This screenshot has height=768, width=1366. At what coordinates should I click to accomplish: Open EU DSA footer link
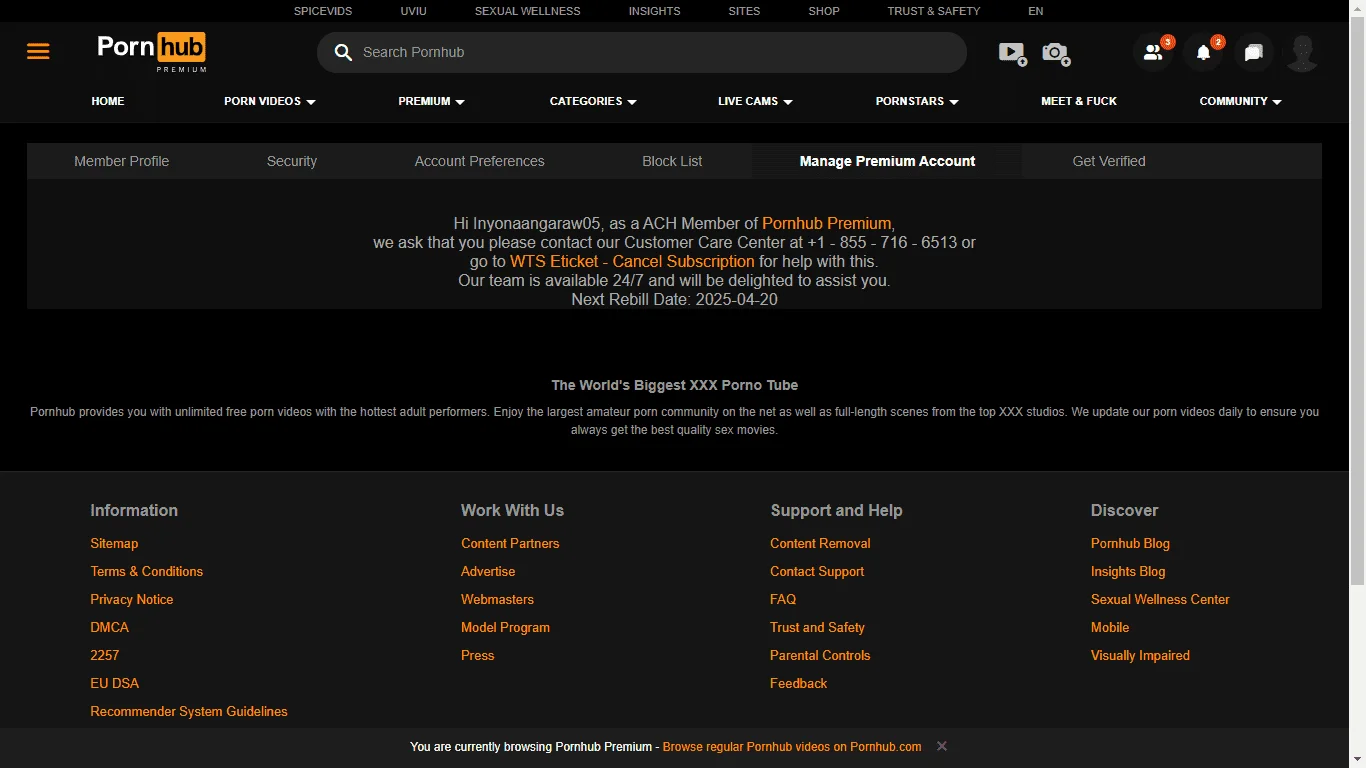pyautogui.click(x=114, y=683)
